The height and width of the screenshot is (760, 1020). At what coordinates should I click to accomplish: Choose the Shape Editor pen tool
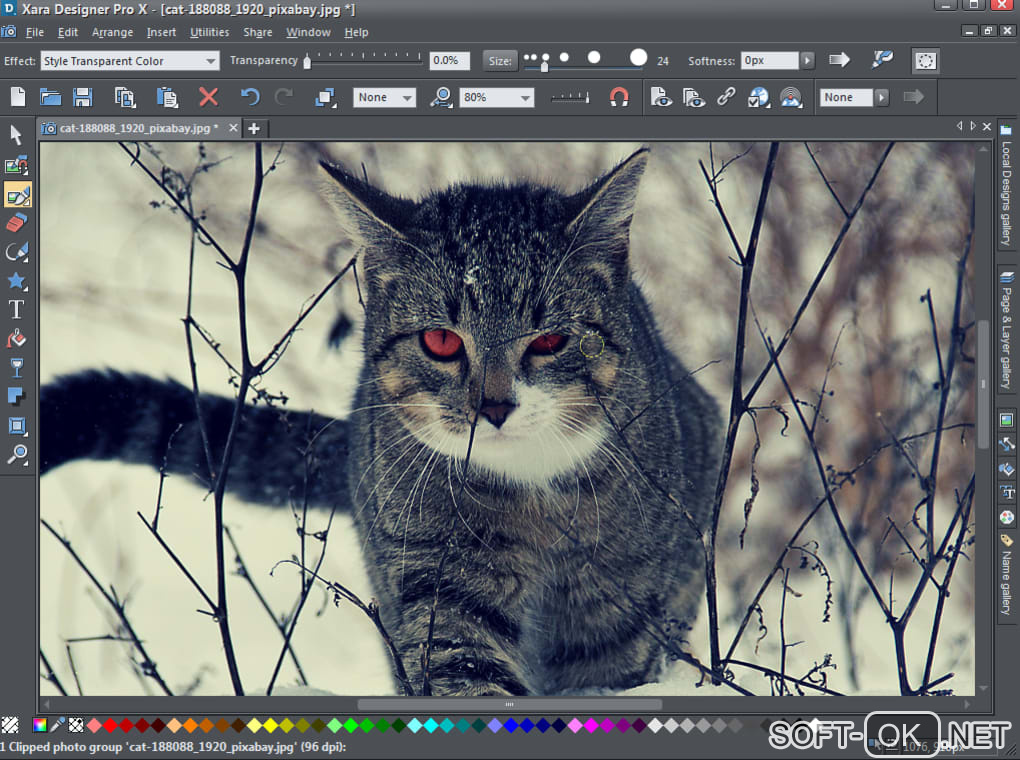coord(16,252)
